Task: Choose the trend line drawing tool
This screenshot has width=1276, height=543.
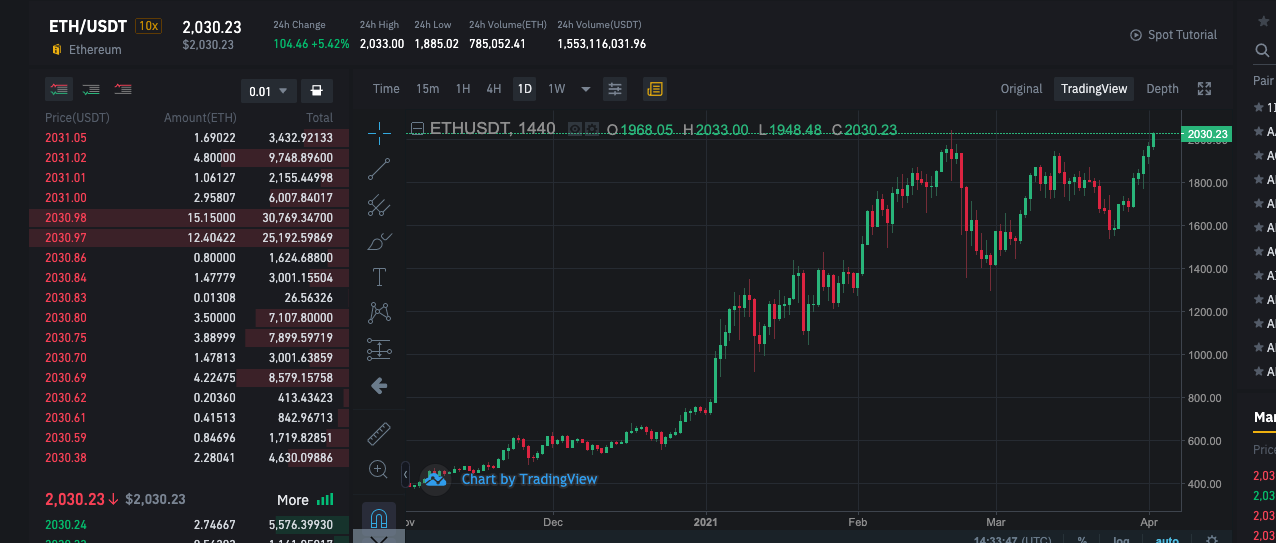Action: pos(379,169)
